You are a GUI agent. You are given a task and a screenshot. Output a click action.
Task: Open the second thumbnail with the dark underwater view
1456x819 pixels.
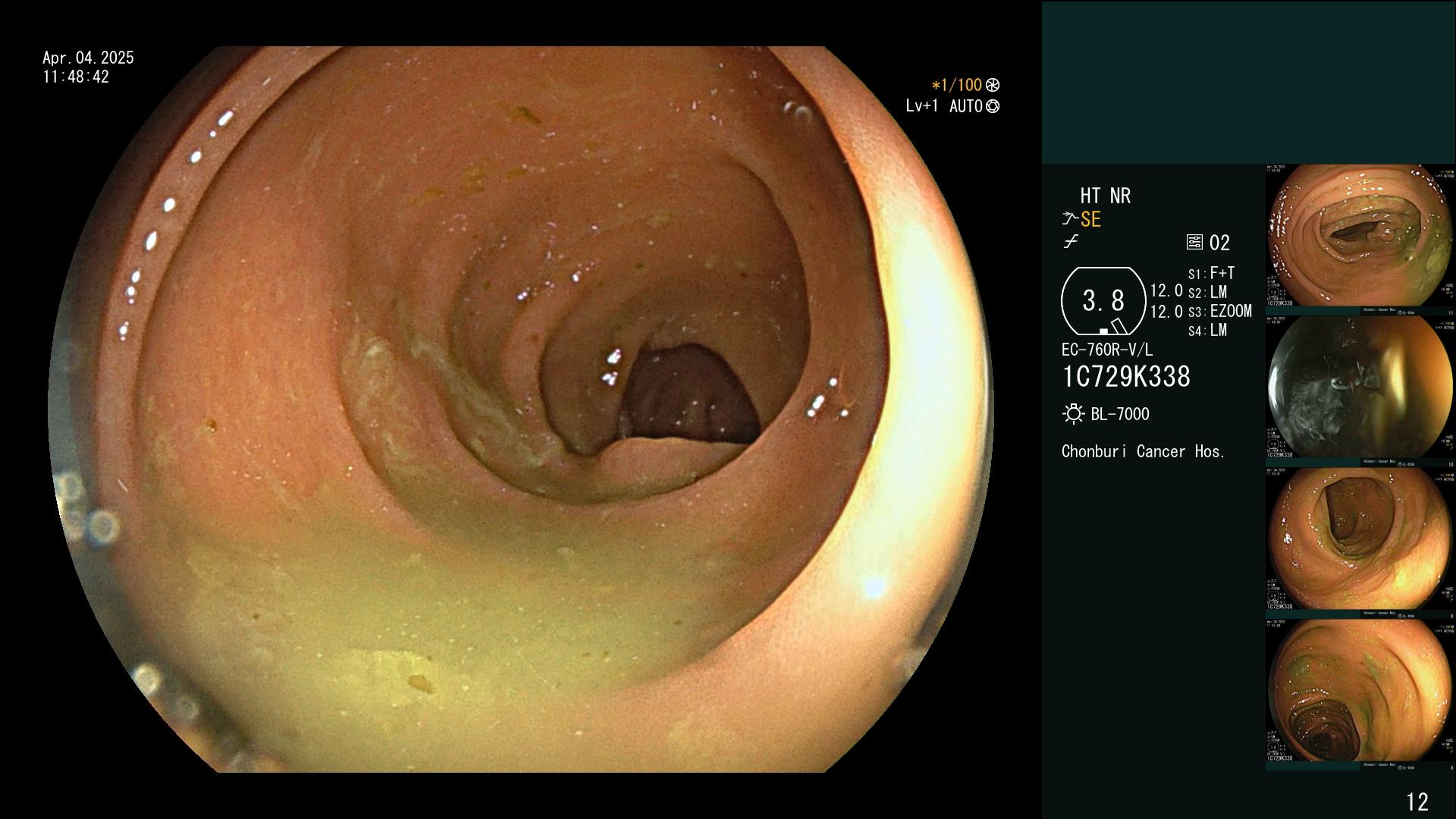pos(1360,391)
